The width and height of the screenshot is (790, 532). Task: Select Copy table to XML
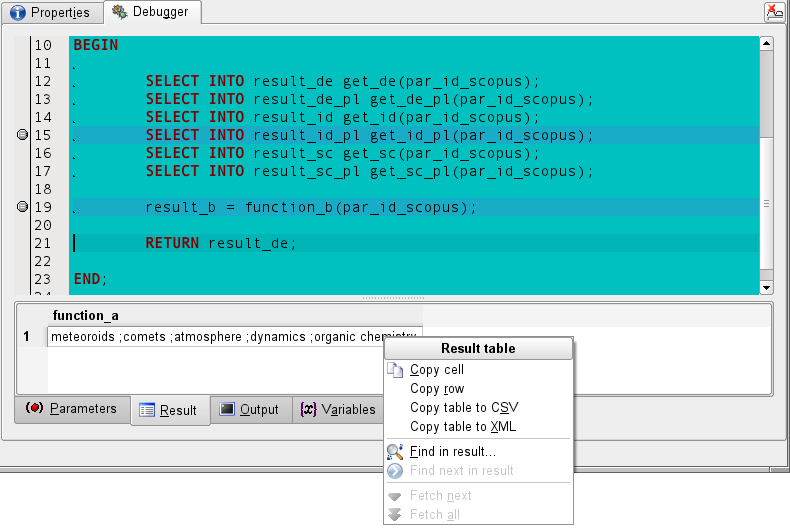coord(463,427)
